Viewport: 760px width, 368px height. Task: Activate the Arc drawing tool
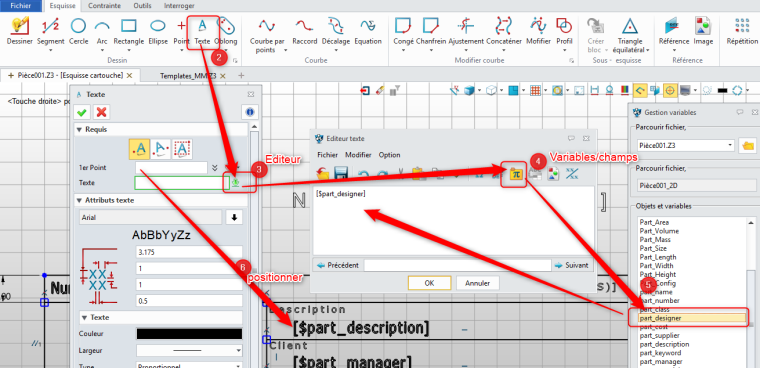point(102,31)
